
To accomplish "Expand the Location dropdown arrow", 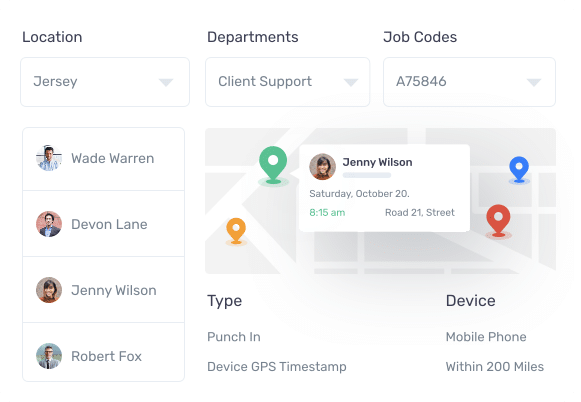I will tap(166, 82).
